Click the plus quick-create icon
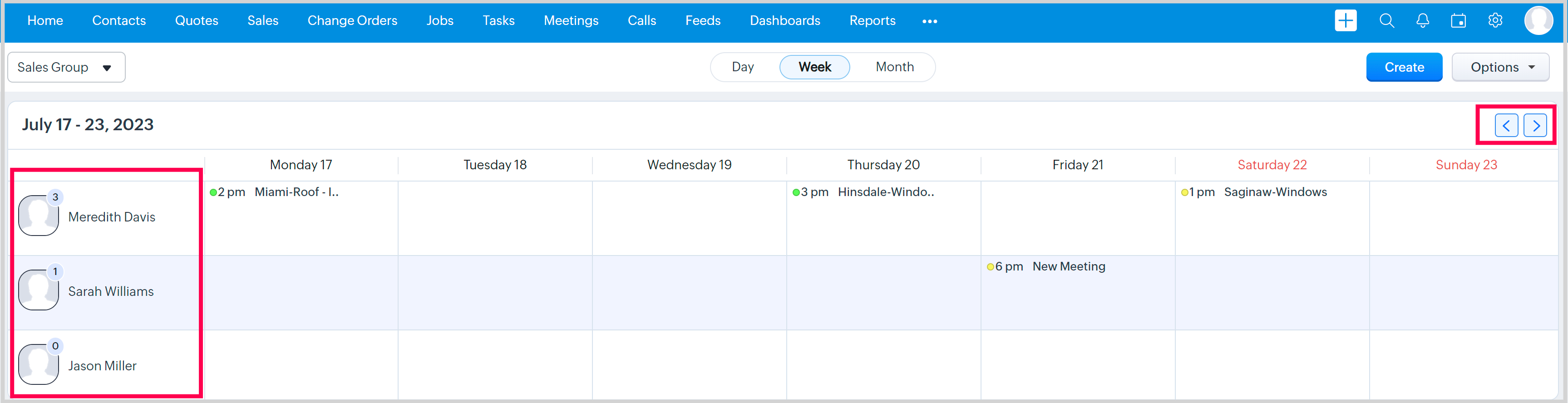The height and width of the screenshot is (403, 1568). 1345,21
